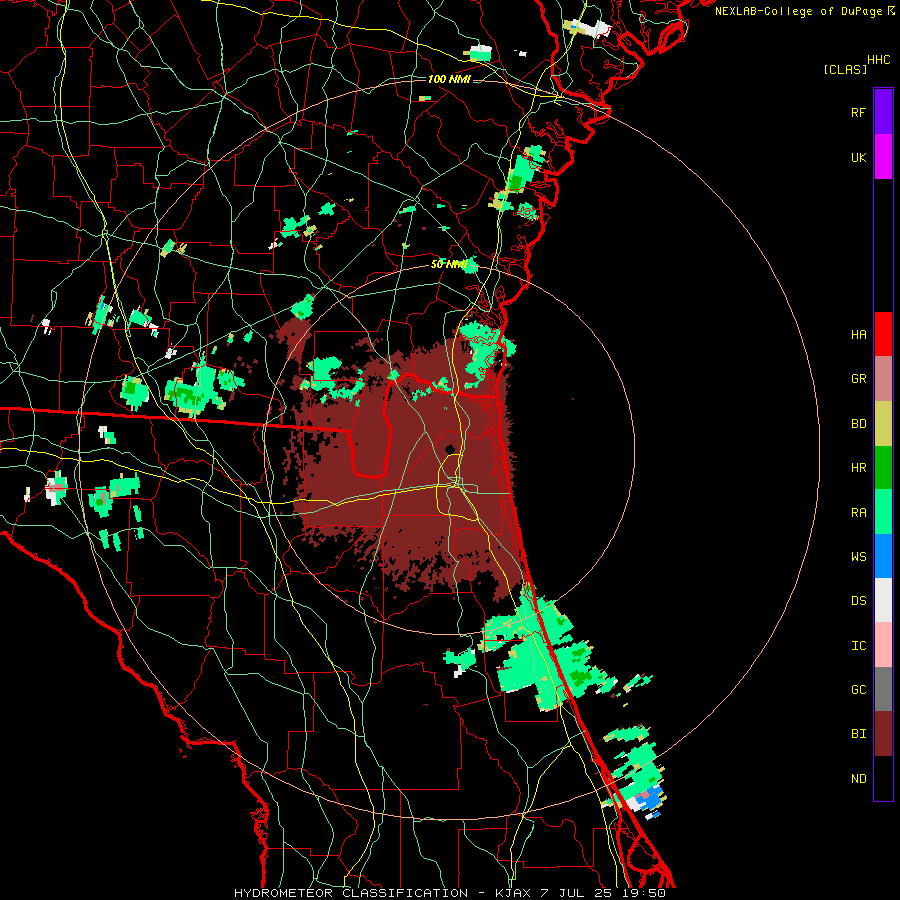Click the GC gray legend swatch
This screenshot has width=900, height=900.
coord(883,689)
